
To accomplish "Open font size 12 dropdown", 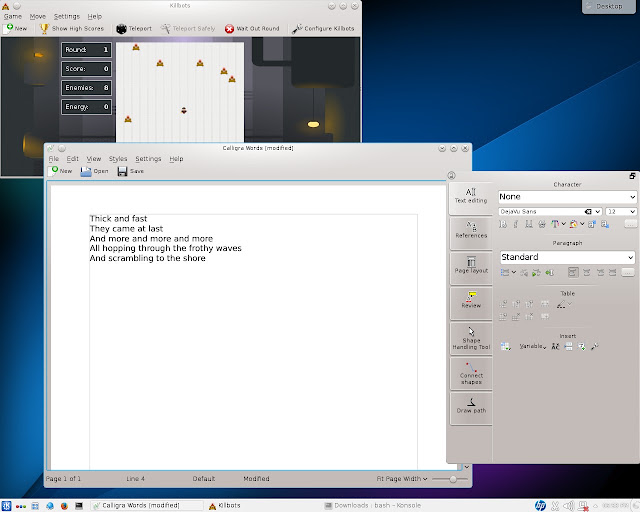I will pyautogui.click(x=621, y=211).
